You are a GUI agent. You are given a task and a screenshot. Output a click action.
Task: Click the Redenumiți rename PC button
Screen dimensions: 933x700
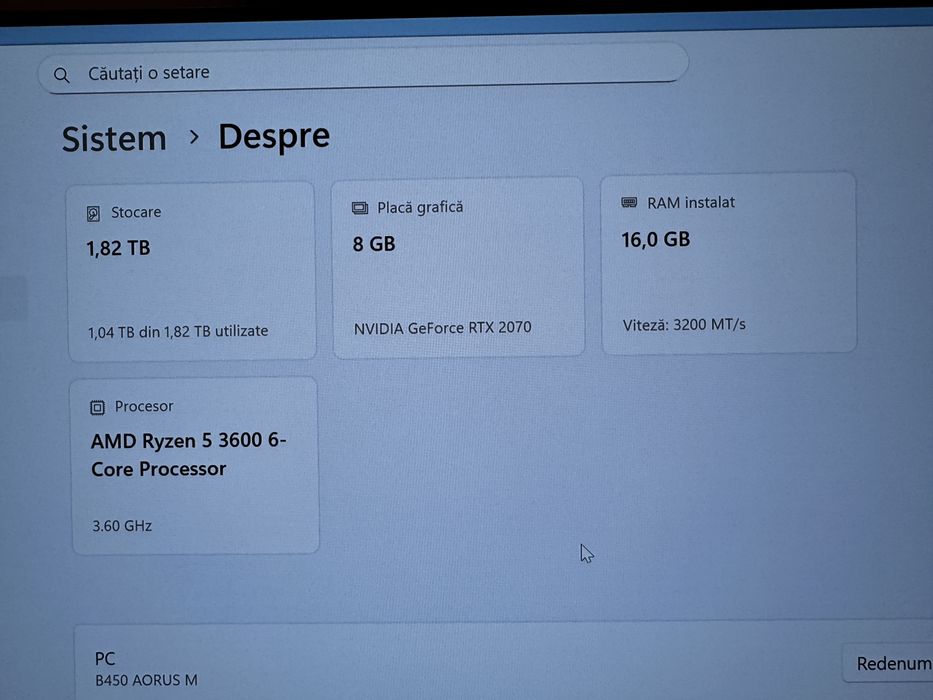pyautogui.click(x=888, y=663)
